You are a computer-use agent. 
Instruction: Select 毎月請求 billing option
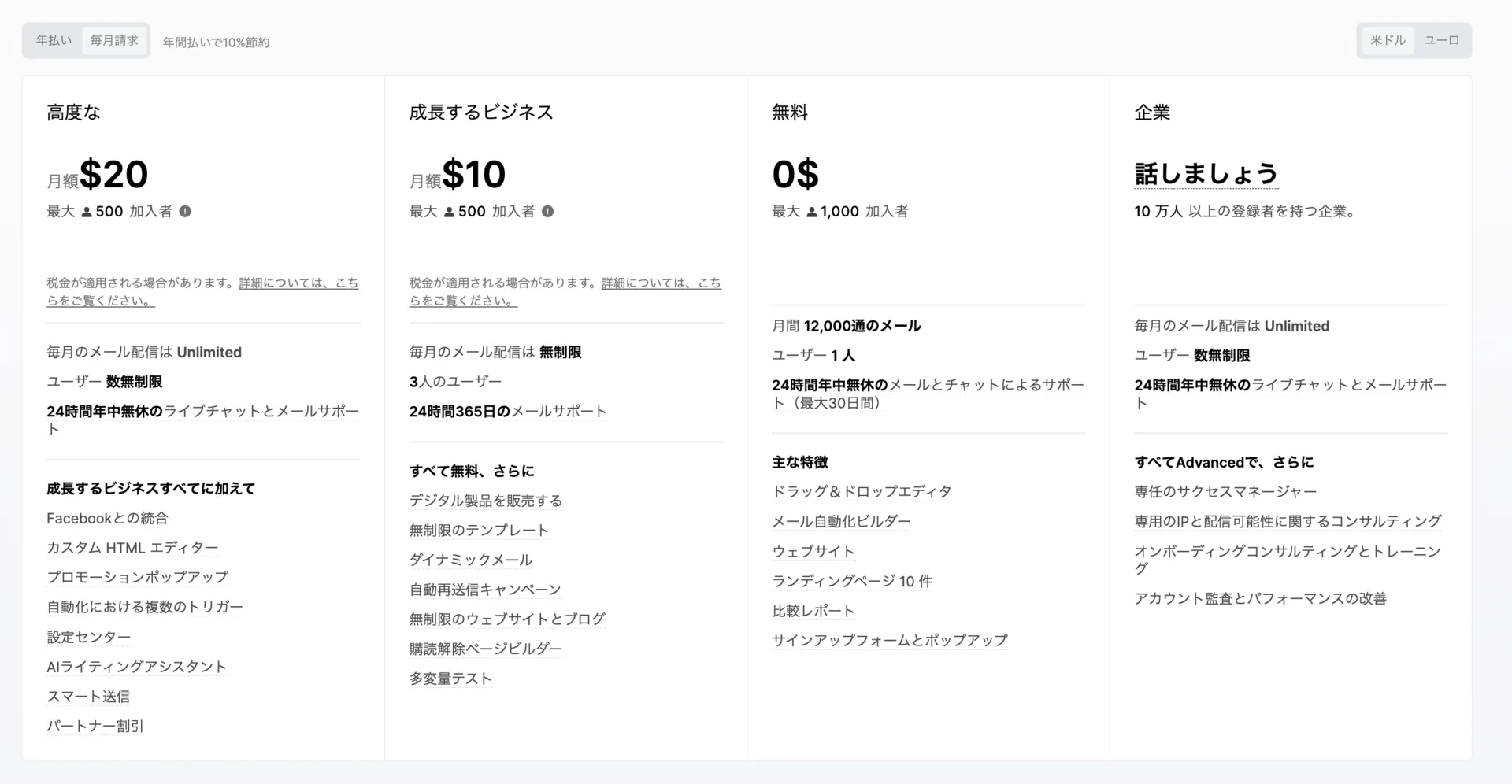coord(115,40)
